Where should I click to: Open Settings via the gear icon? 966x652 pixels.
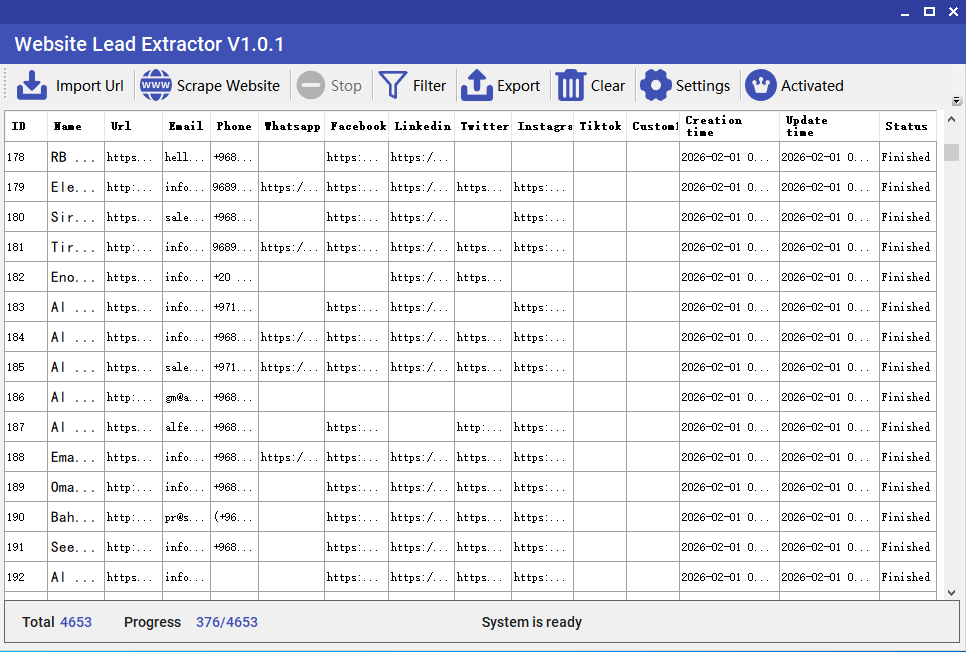point(655,86)
